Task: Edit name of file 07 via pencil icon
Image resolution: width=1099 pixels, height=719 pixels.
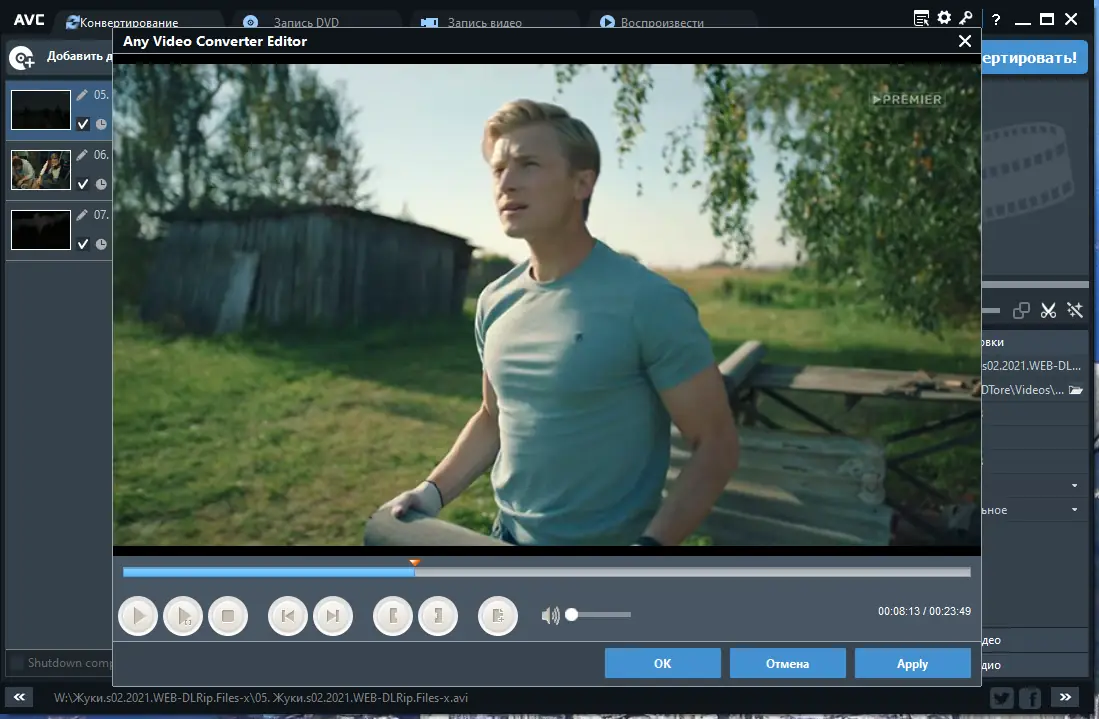Action: coord(82,215)
